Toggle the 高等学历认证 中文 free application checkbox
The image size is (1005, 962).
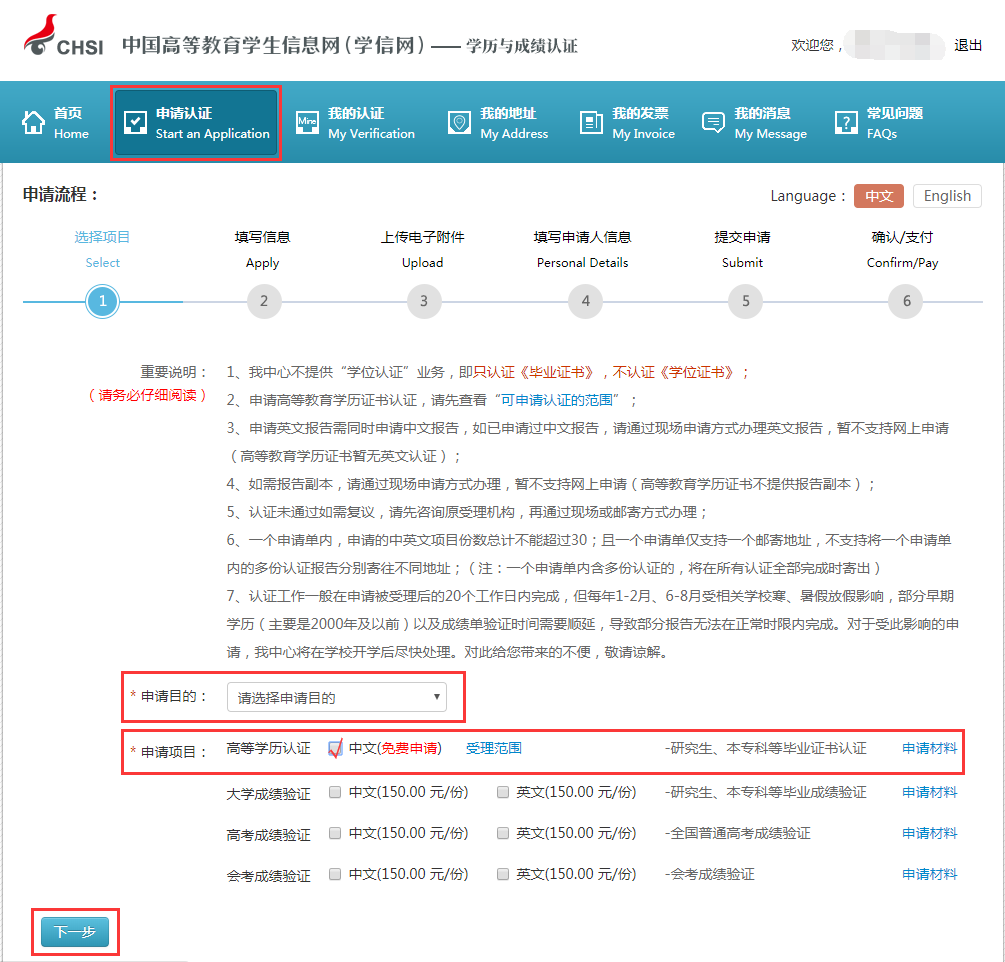point(336,748)
